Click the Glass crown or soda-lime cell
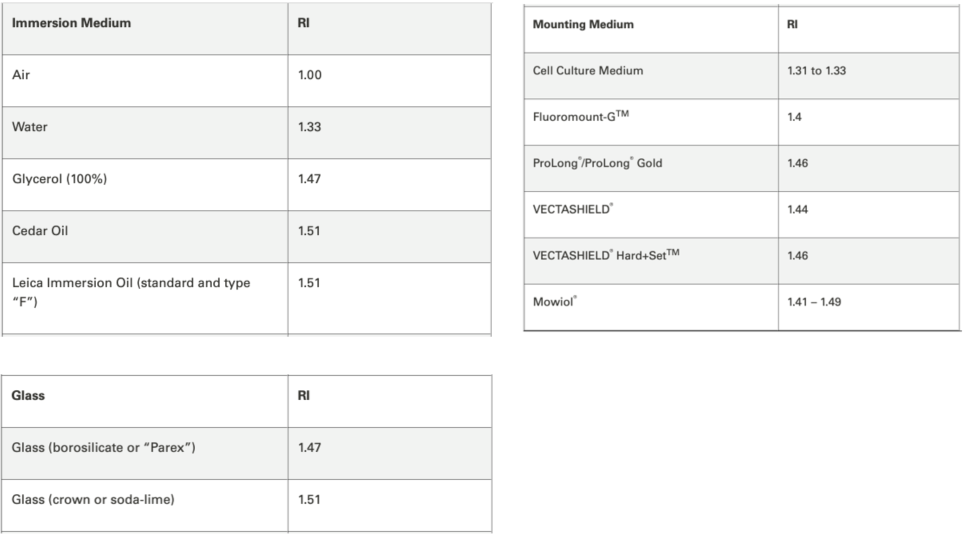 click(92, 499)
